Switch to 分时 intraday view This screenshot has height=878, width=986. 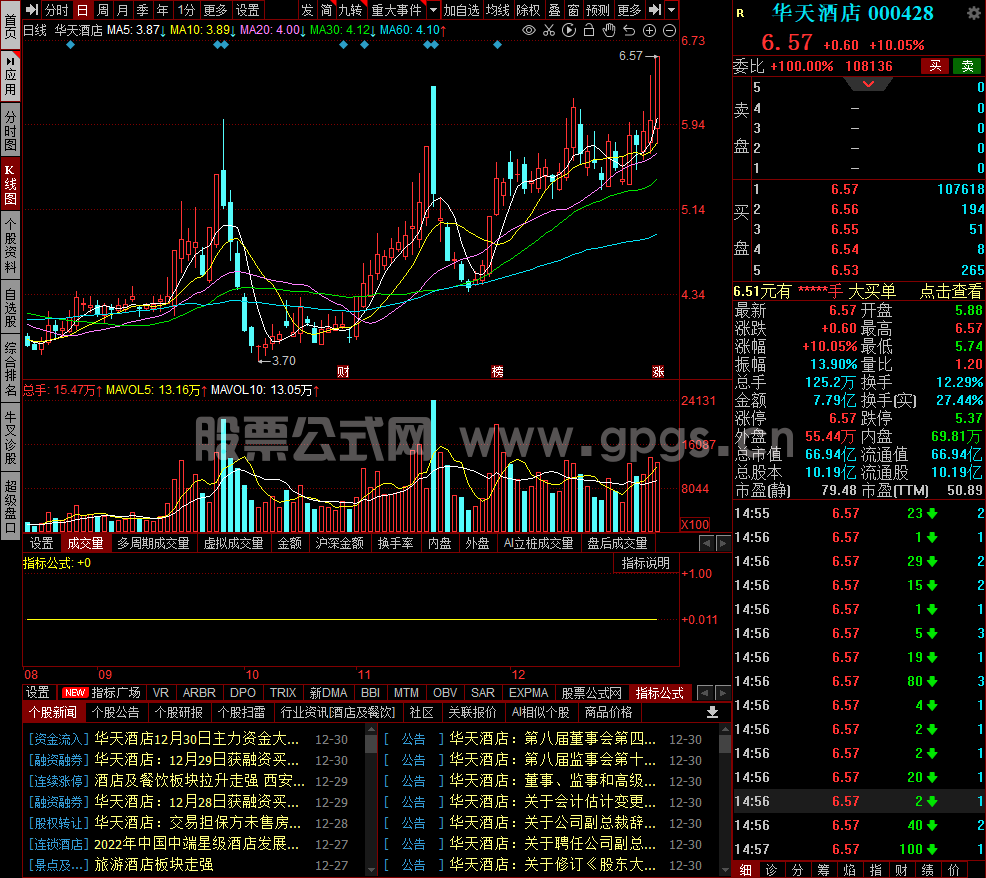coord(56,10)
